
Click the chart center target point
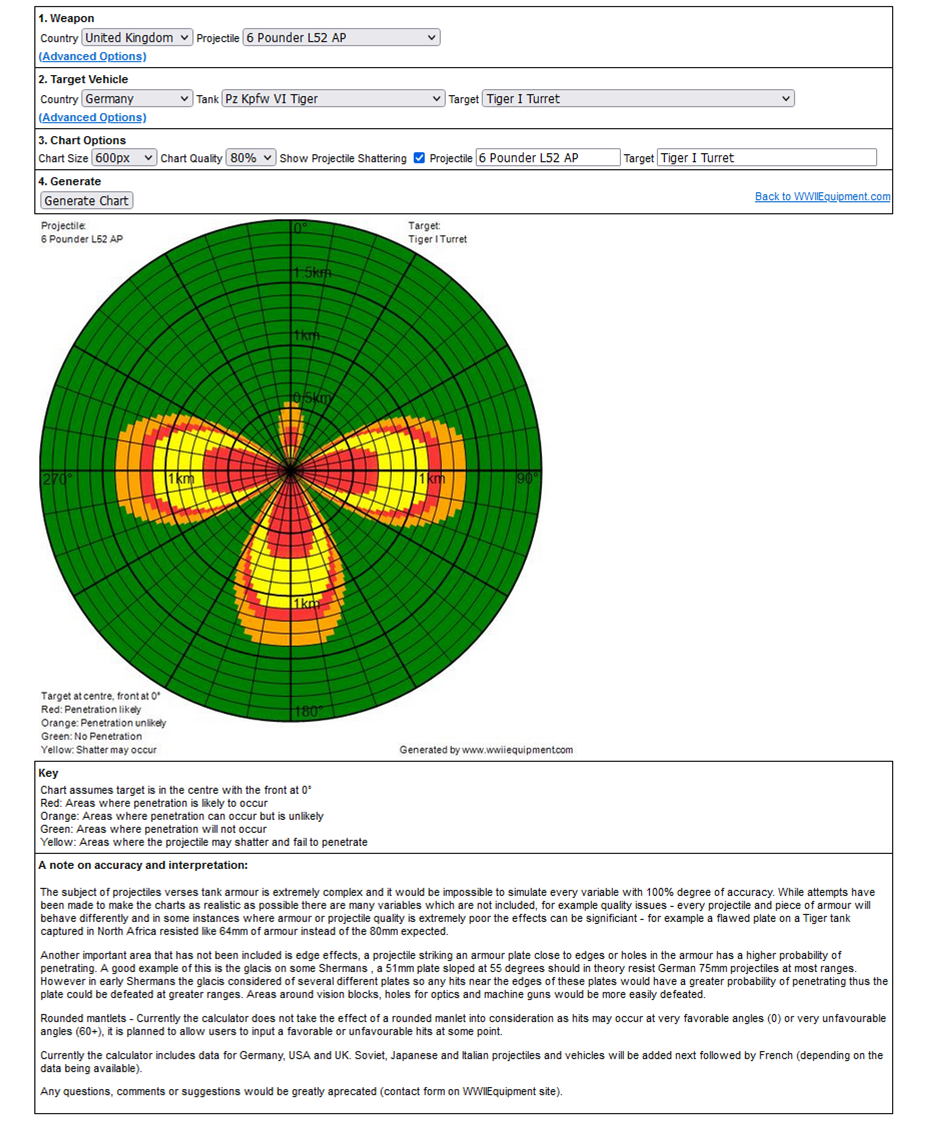(x=291, y=471)
